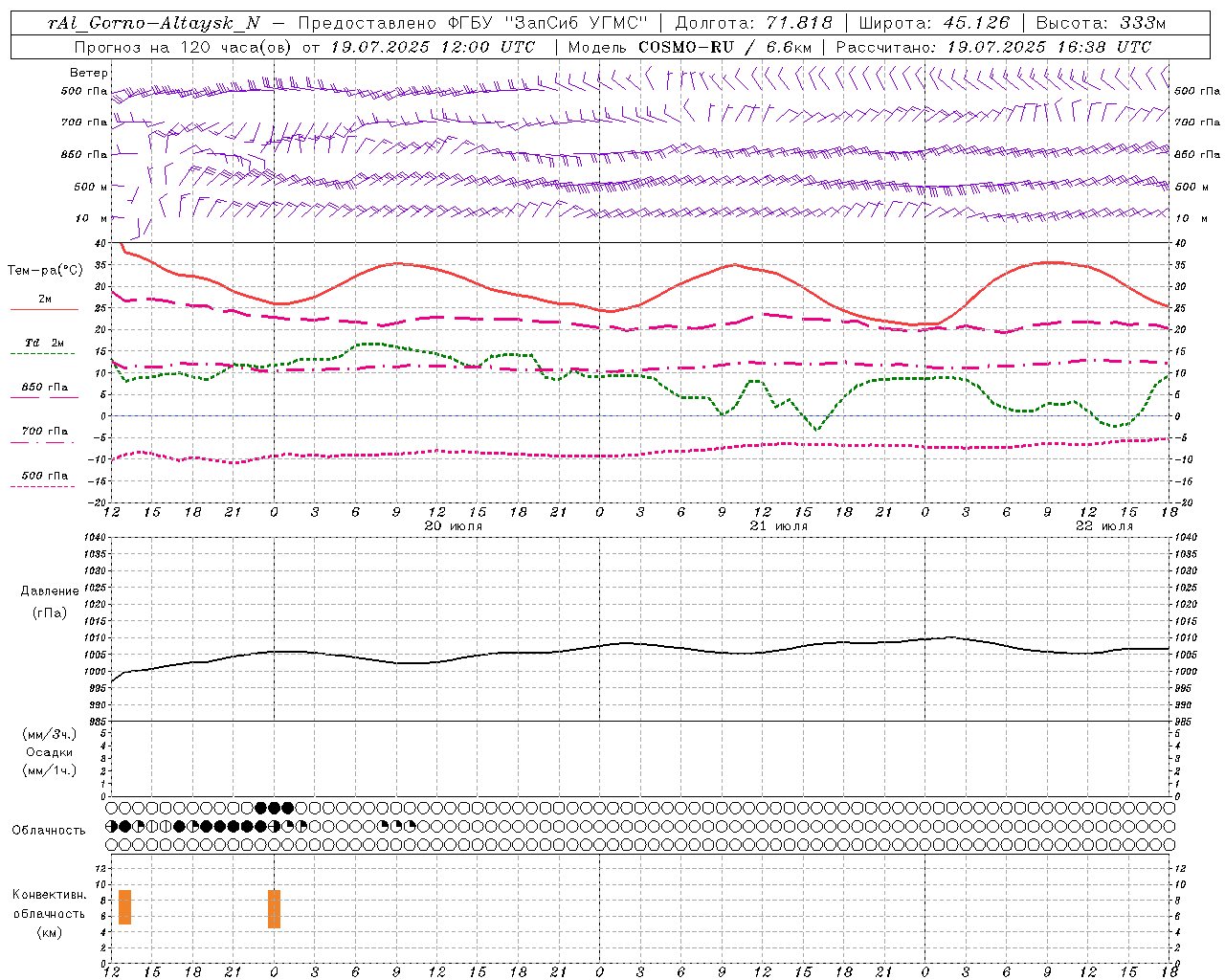This screenshot has width=1225, height=980.
Task: Click the dashed line sample under Td 2м
Action: 43,354
